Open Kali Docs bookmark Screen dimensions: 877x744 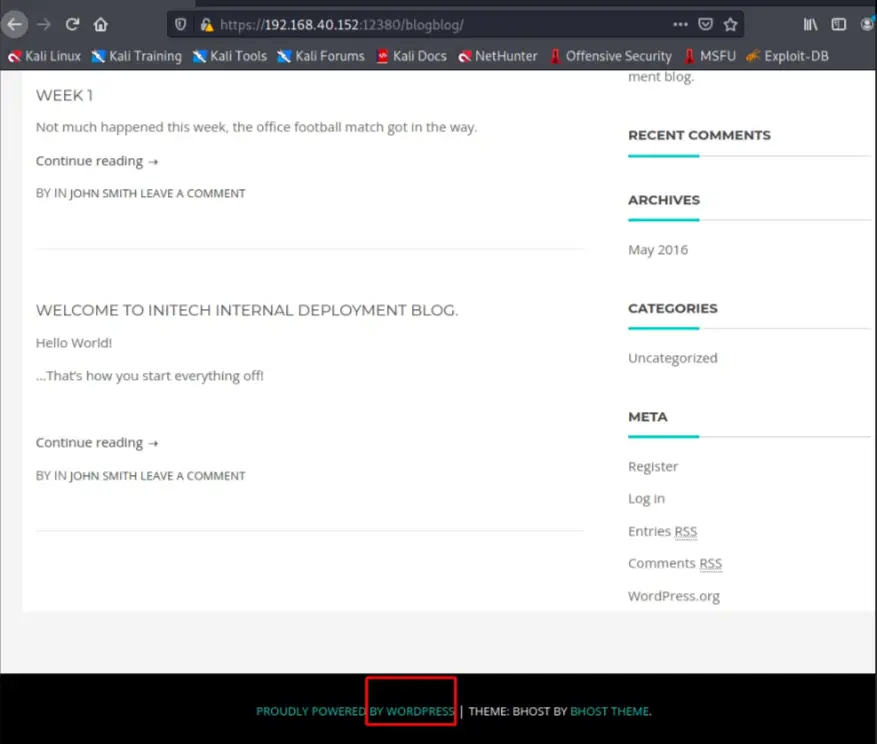(412, 56)
